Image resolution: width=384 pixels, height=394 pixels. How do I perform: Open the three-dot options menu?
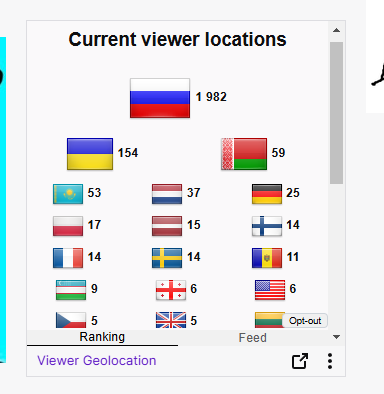pyautogui.click(x=330, y=361)
